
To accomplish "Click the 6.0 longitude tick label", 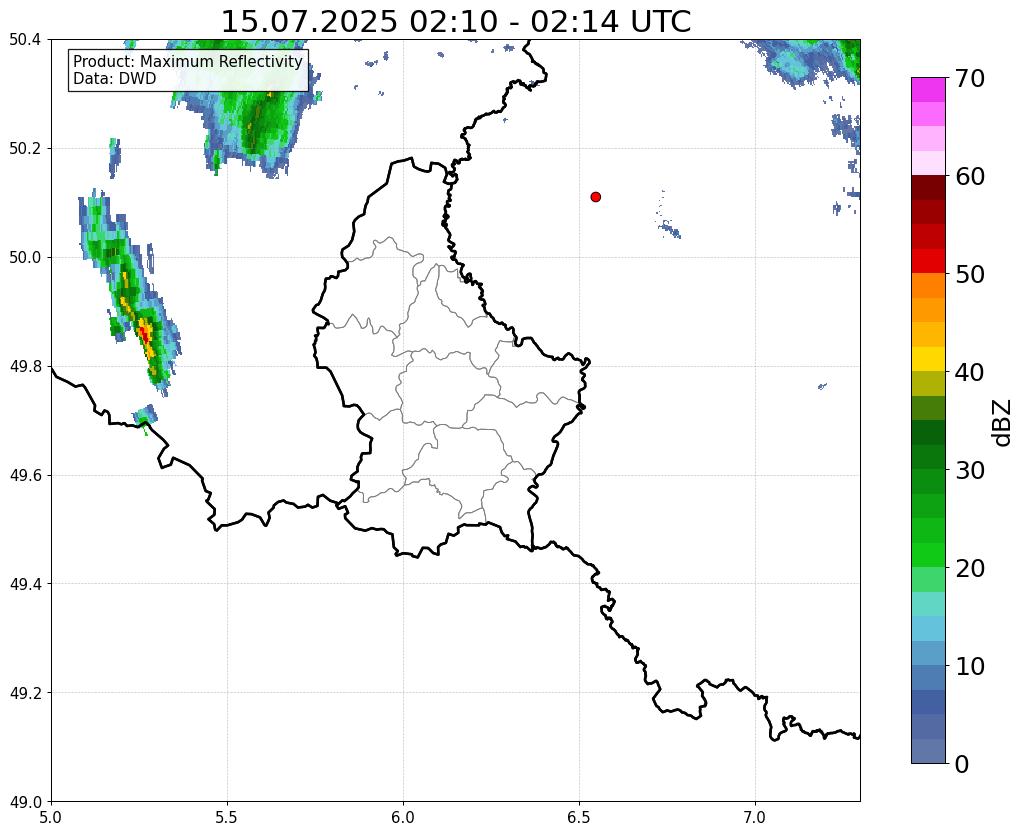I will [403, 817].
